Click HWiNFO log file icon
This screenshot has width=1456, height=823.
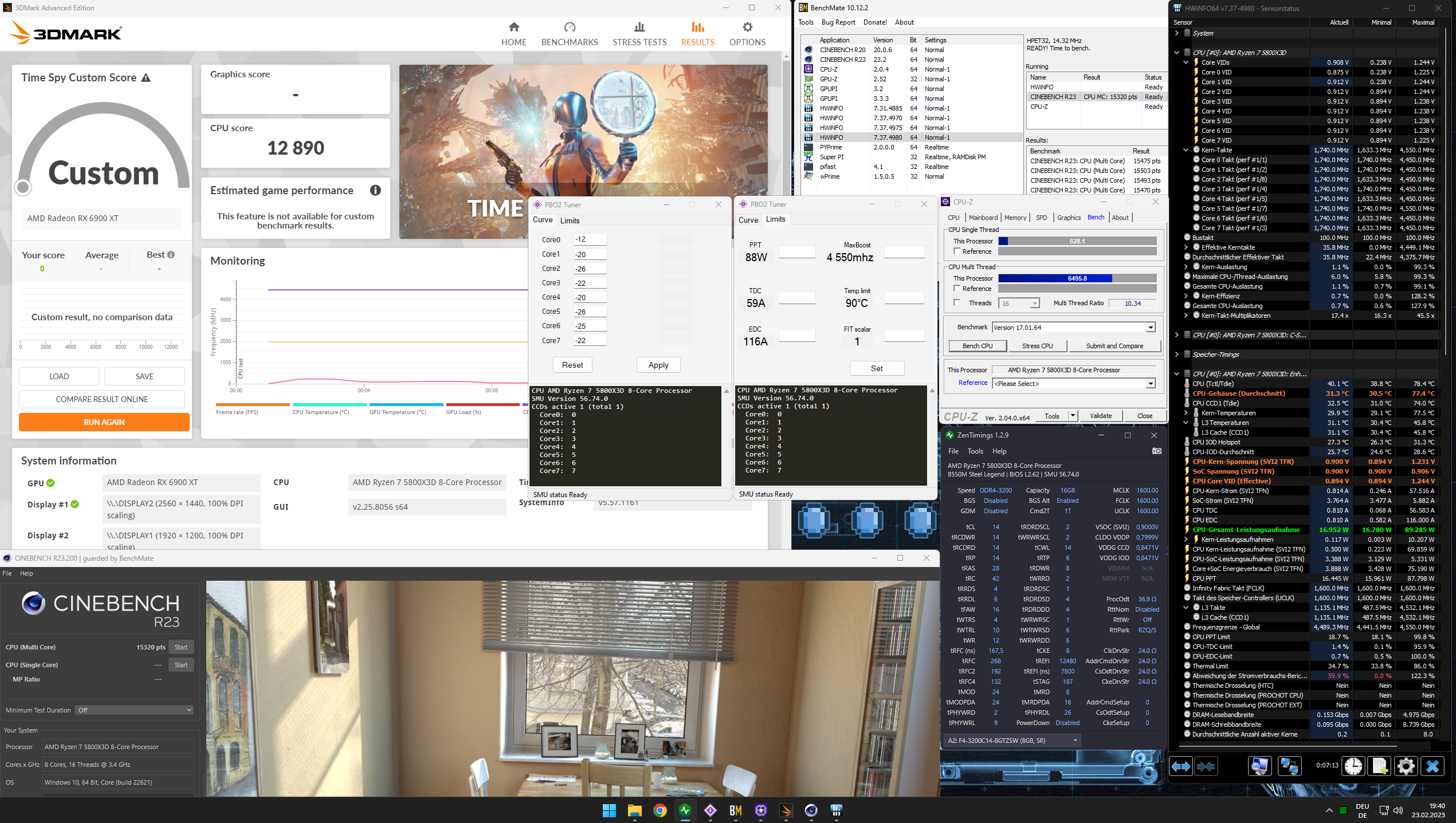point(1380,766)
